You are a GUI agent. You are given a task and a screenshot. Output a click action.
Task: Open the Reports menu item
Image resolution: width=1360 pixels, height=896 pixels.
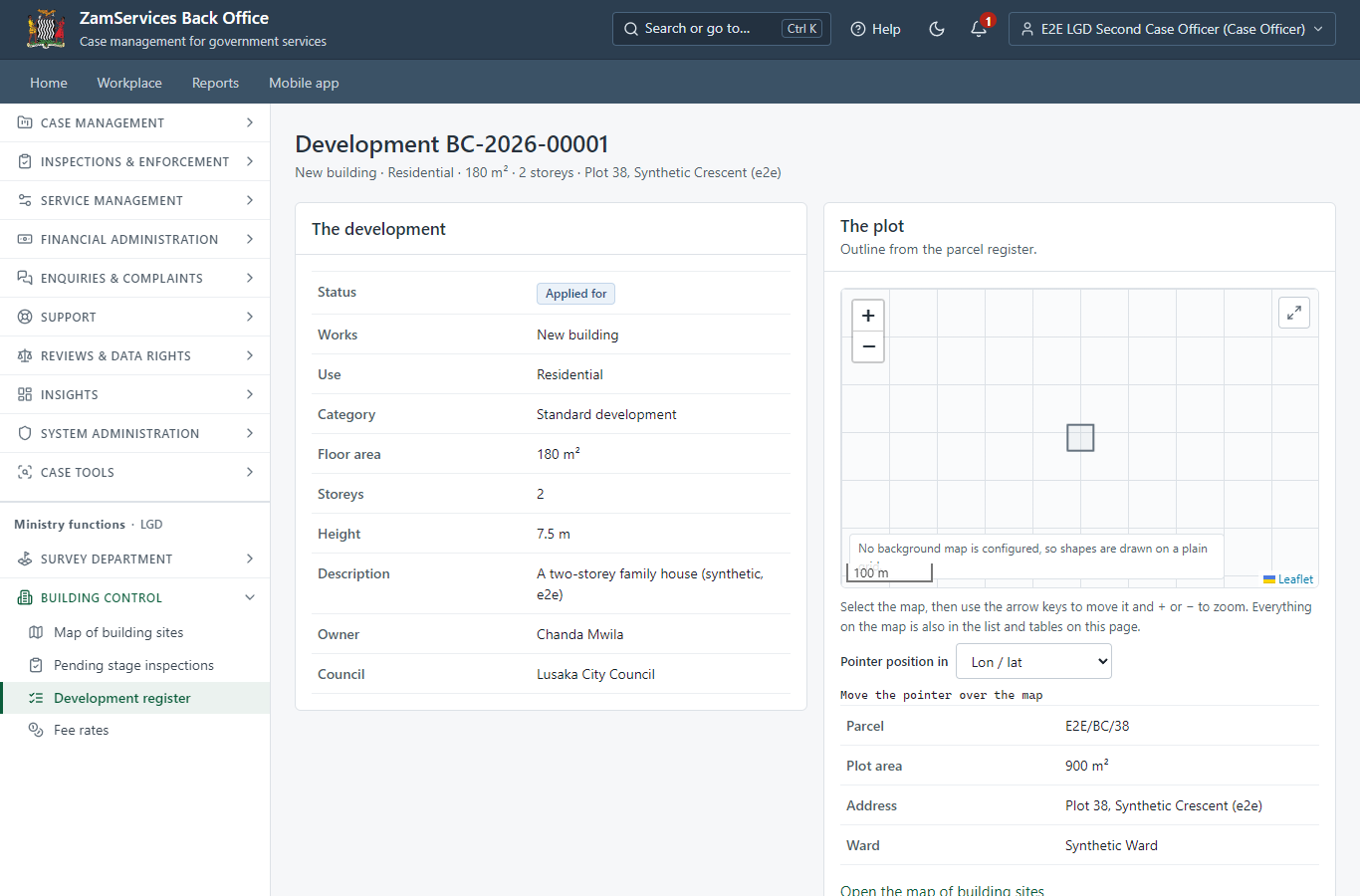point(215,83)
